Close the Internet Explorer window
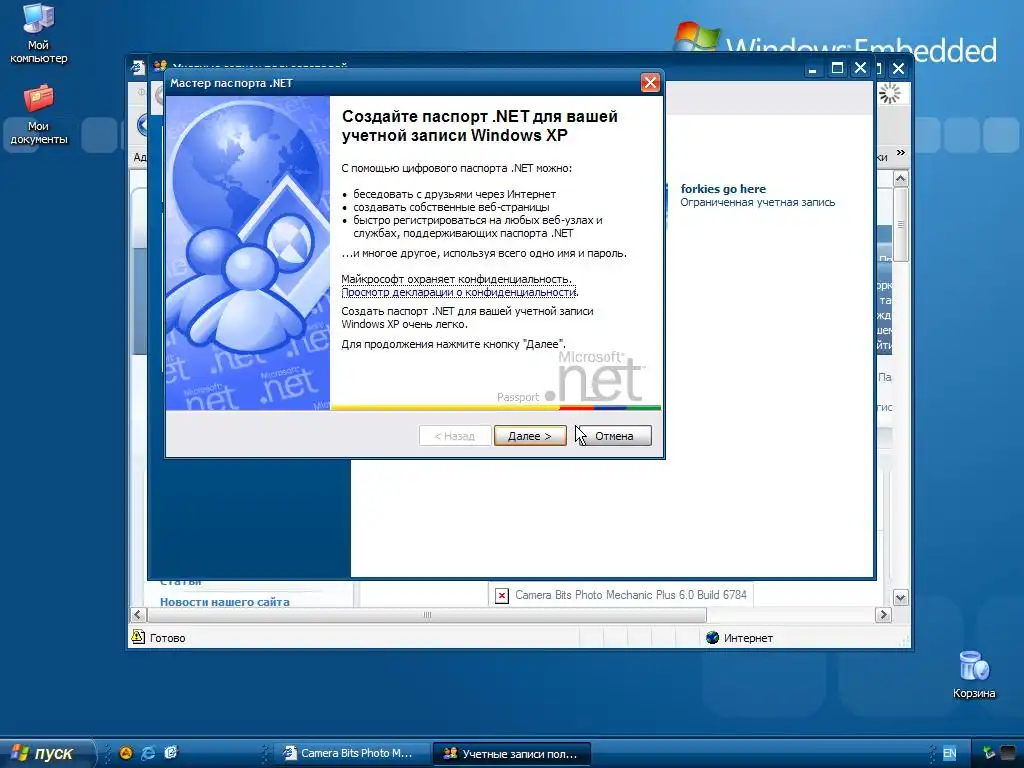The width and height of the screenshot is (1024, 768). click(899, 68)
